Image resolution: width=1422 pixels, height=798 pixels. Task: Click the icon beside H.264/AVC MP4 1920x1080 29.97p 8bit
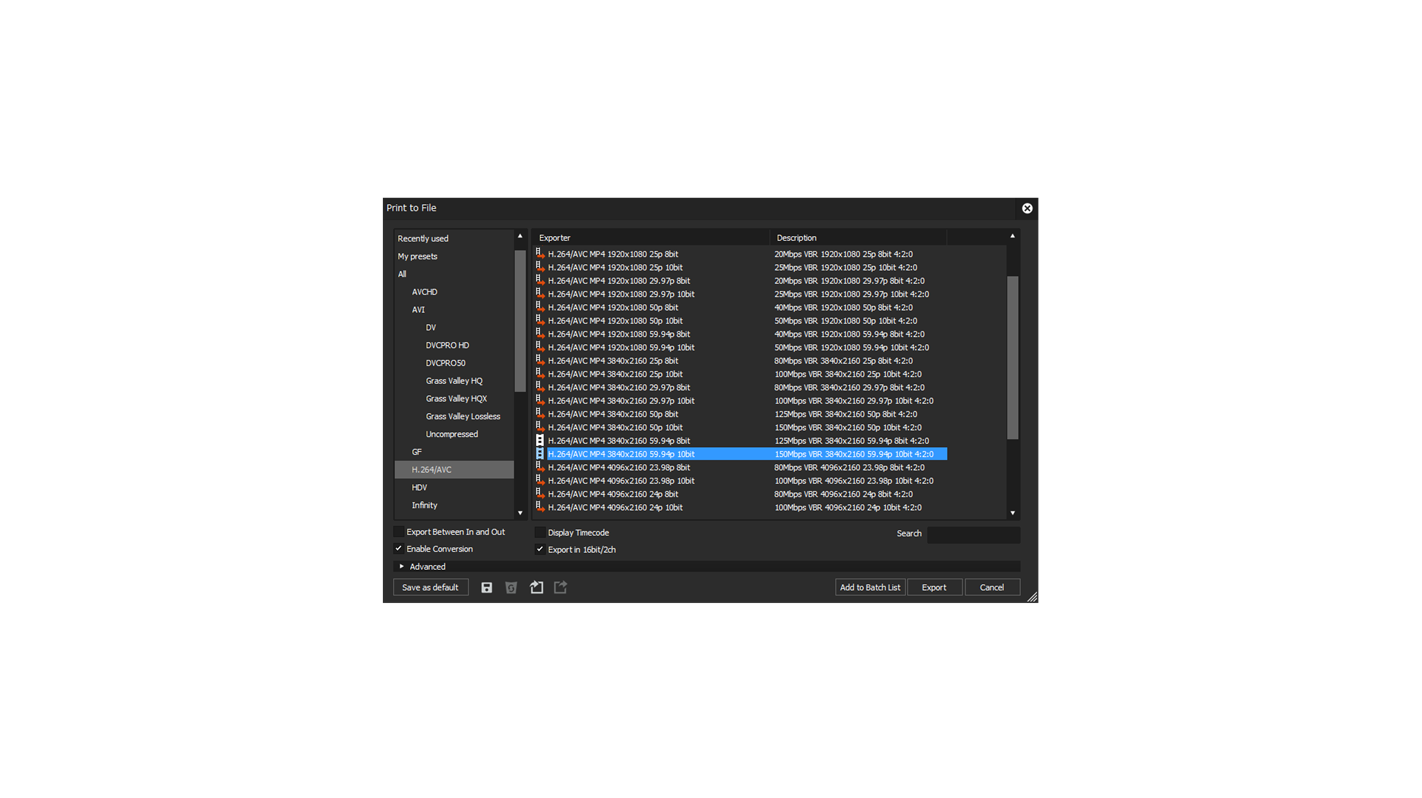click(x=540, y=281)
